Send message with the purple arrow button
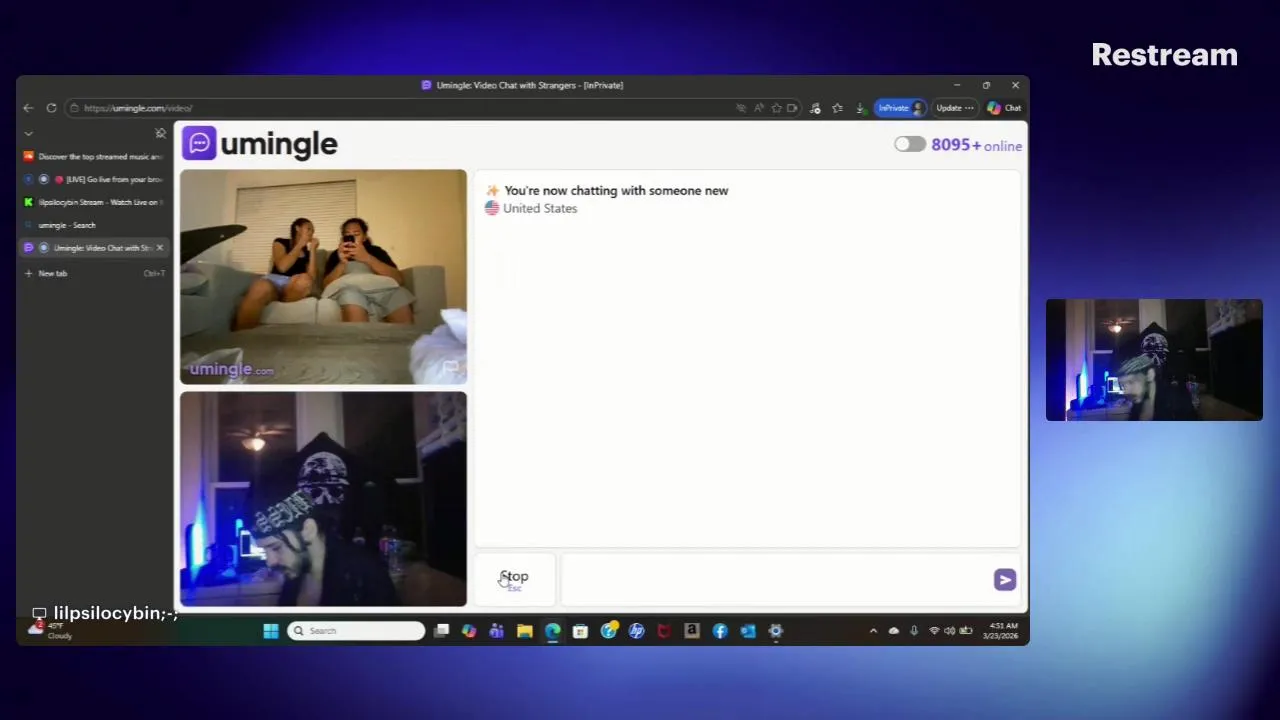Screen dimensions: 1280x720 click(1005, 580)
